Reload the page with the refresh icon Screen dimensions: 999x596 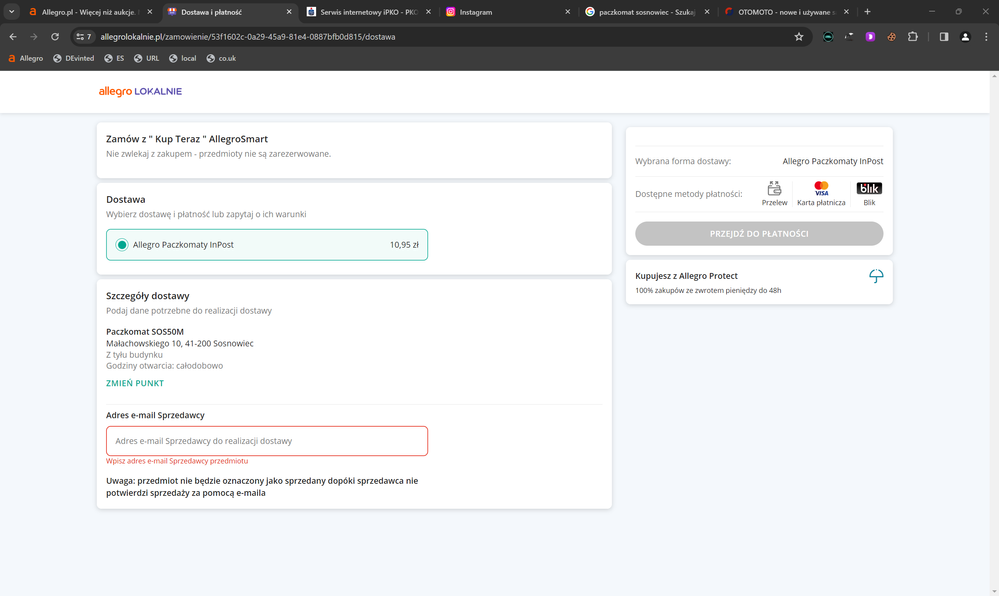pyautogui.click(x=55, y=37)
